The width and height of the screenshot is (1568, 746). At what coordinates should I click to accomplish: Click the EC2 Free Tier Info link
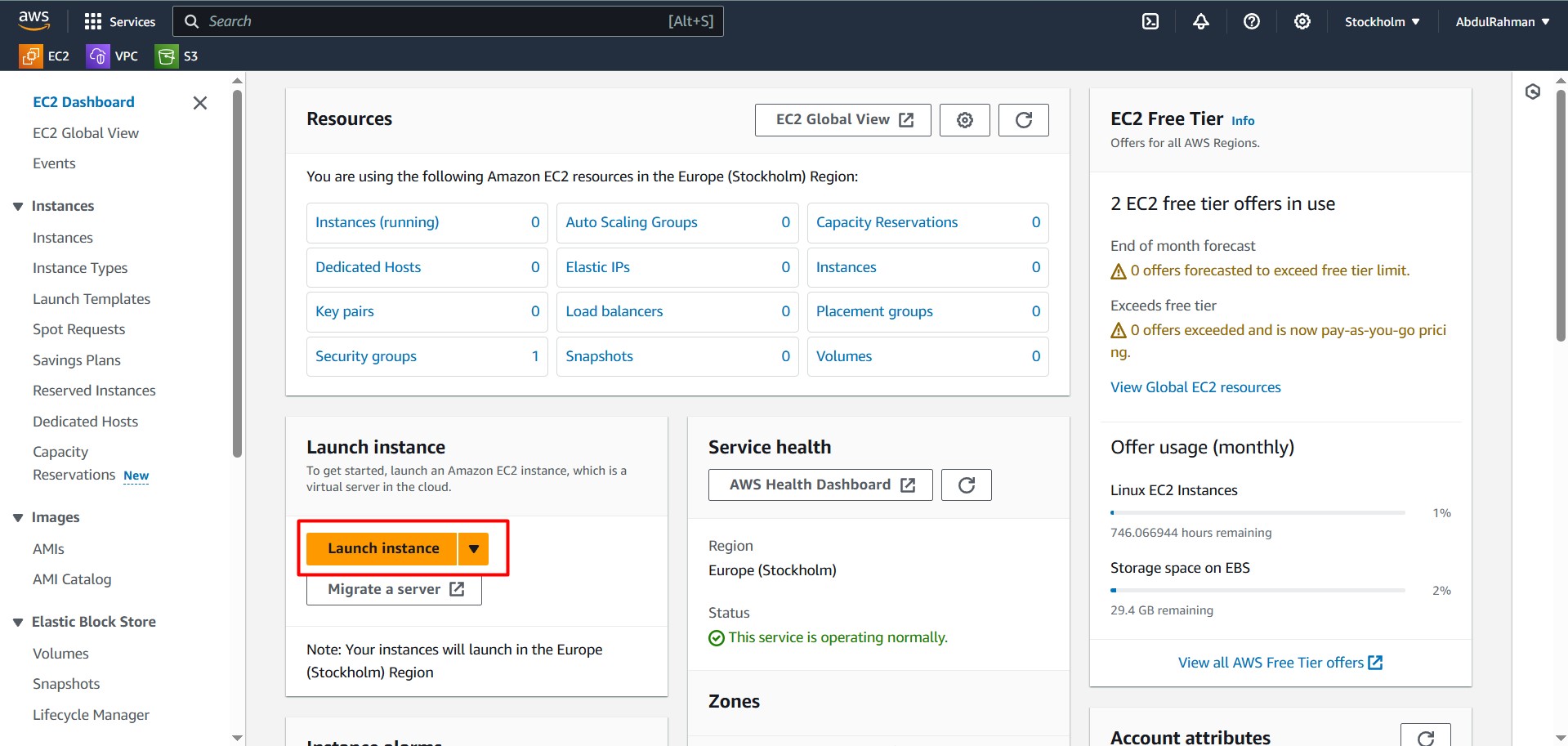[x=1243, y=121]
